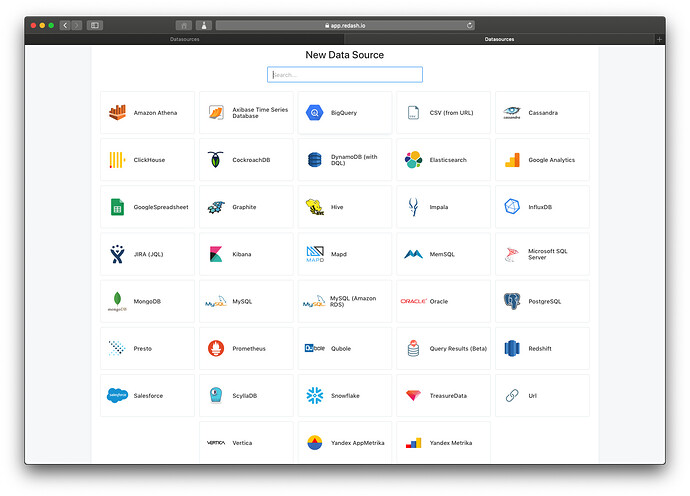The height and width of the screenshot is (496, 690).
Task: Click the InfluxDB blue polygon icon
Action: pos(512,206)
